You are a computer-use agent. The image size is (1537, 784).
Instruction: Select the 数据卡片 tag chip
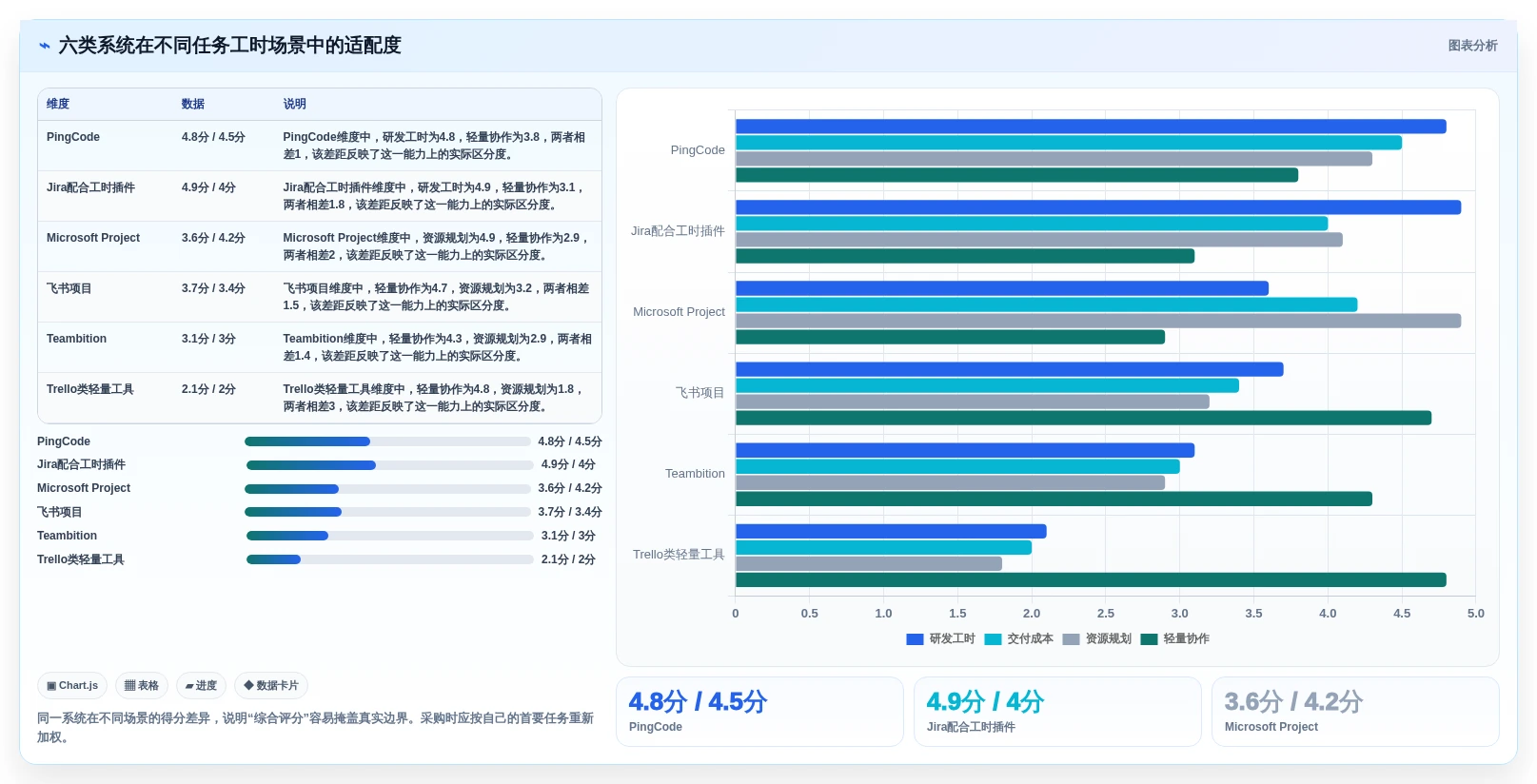tap(271, 685)
